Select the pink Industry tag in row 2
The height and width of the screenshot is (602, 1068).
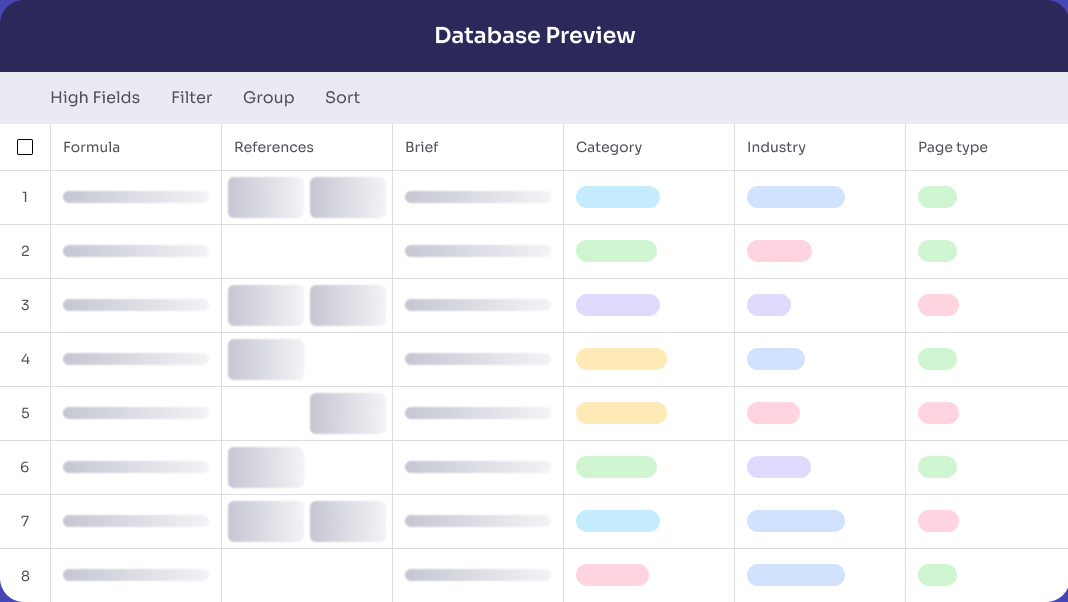pos(779,251)
